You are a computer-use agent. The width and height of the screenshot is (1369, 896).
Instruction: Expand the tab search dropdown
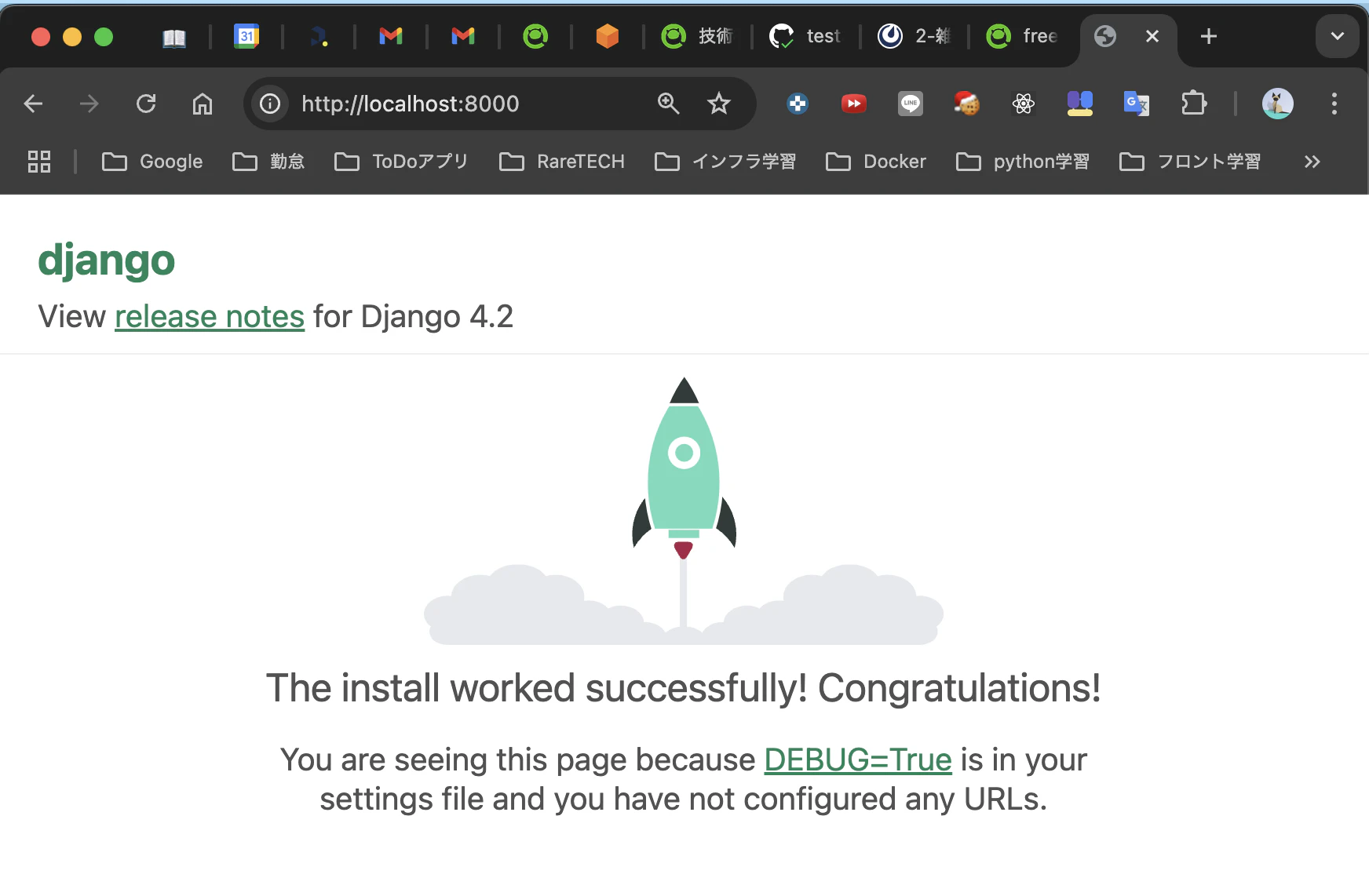(1338, 36)
